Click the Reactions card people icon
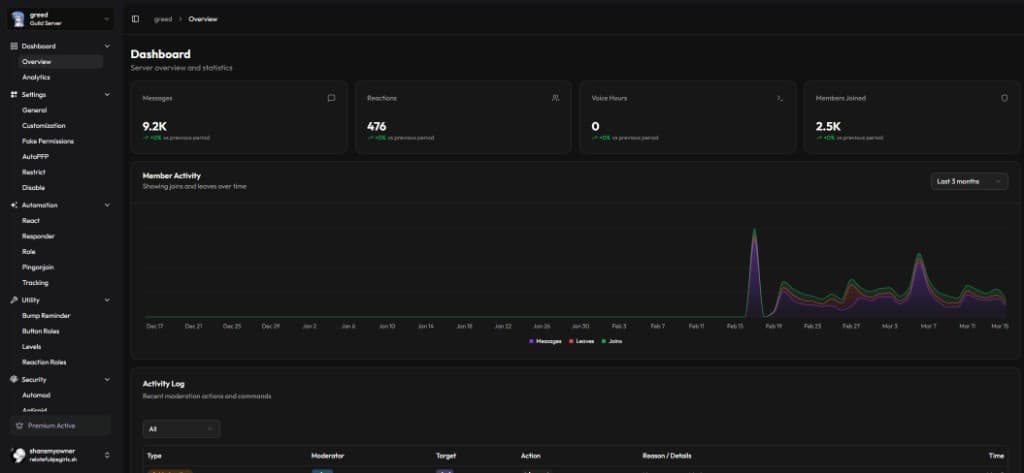The height and width of the screenshot is (473, 1024). tap(555, 98)
